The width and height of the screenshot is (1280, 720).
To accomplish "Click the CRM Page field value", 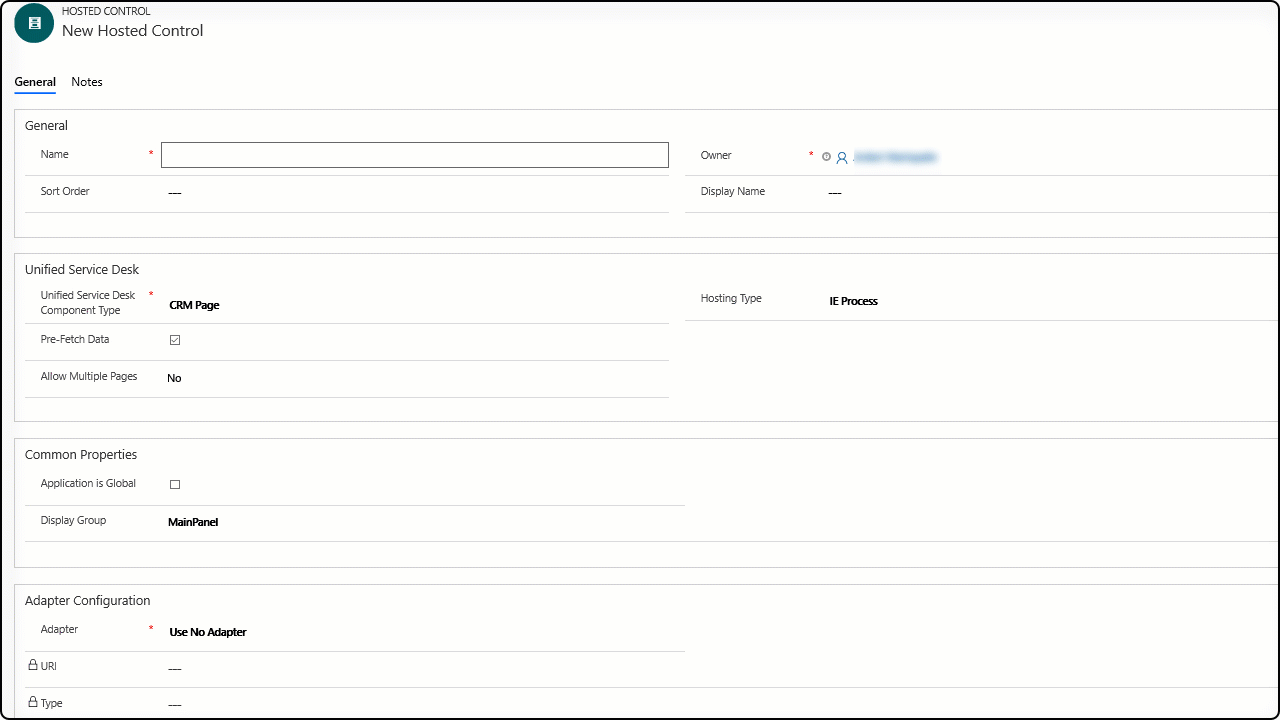I will [x=194, y=305].
